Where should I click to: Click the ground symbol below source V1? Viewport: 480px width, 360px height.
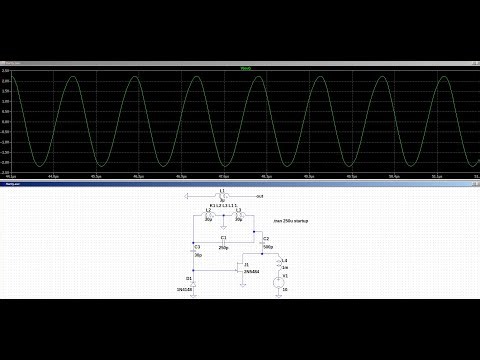pos(278,295)
